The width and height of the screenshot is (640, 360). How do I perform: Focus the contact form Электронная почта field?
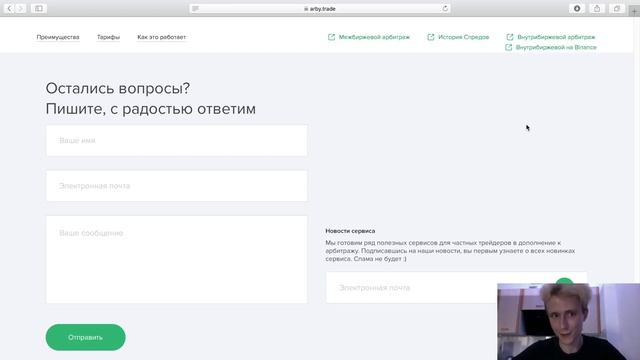point(177,186)
